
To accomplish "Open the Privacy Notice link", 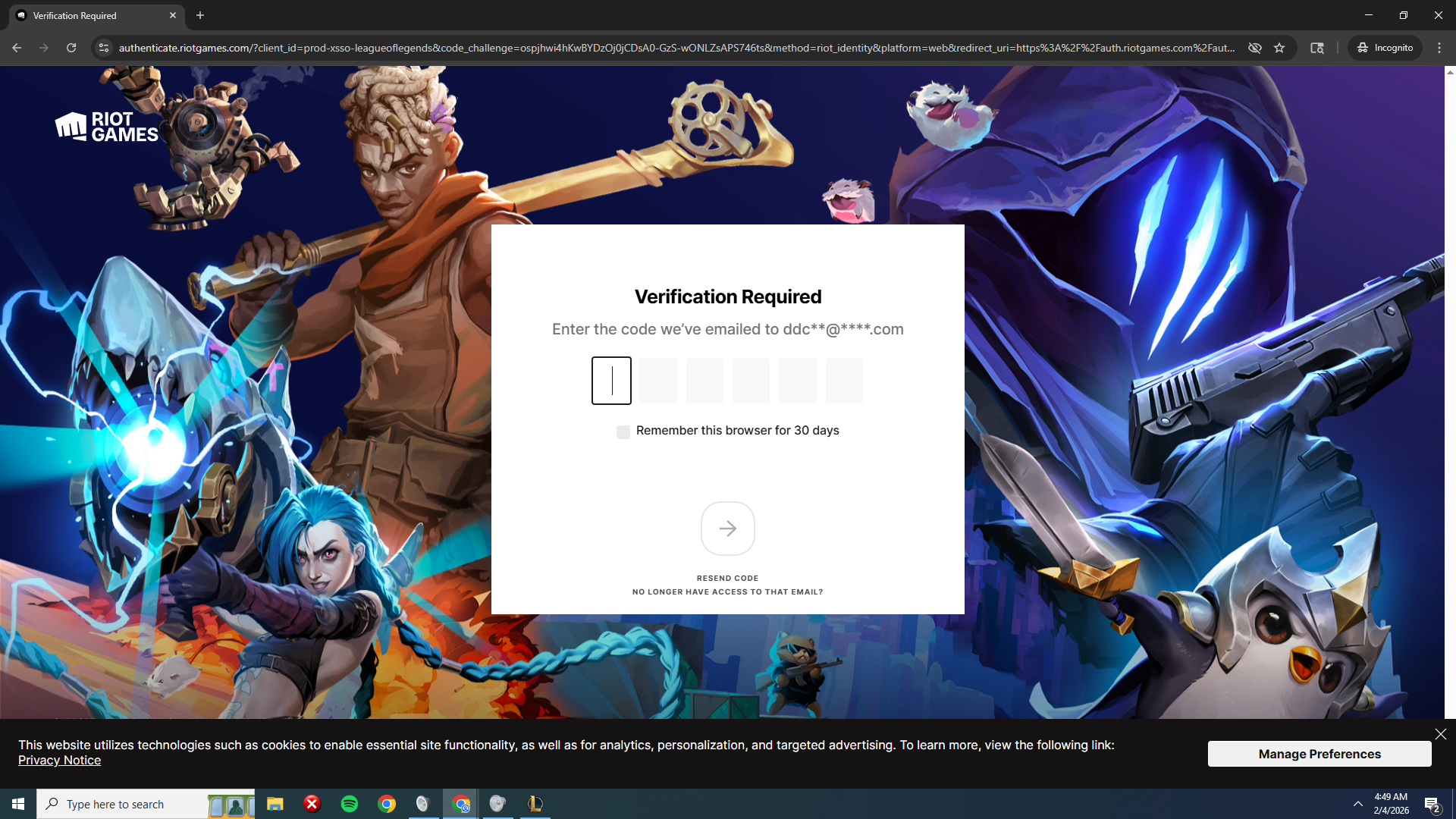I will coord(59,761).
